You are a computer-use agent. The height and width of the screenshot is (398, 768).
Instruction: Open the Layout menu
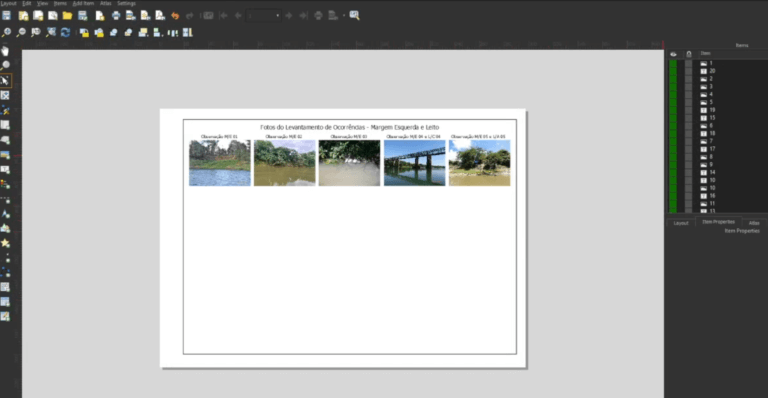point(8,3)
